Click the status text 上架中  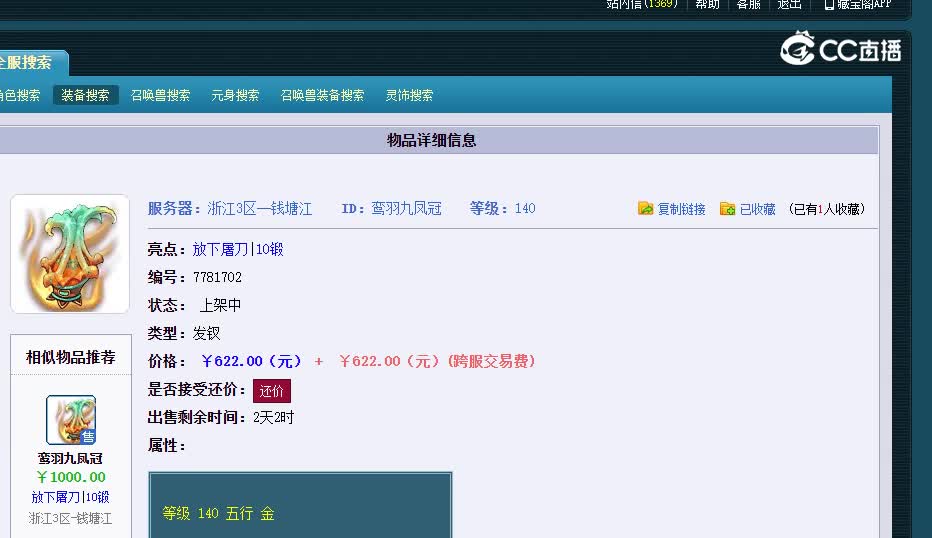pyautogui.click(x=220, y=305)
